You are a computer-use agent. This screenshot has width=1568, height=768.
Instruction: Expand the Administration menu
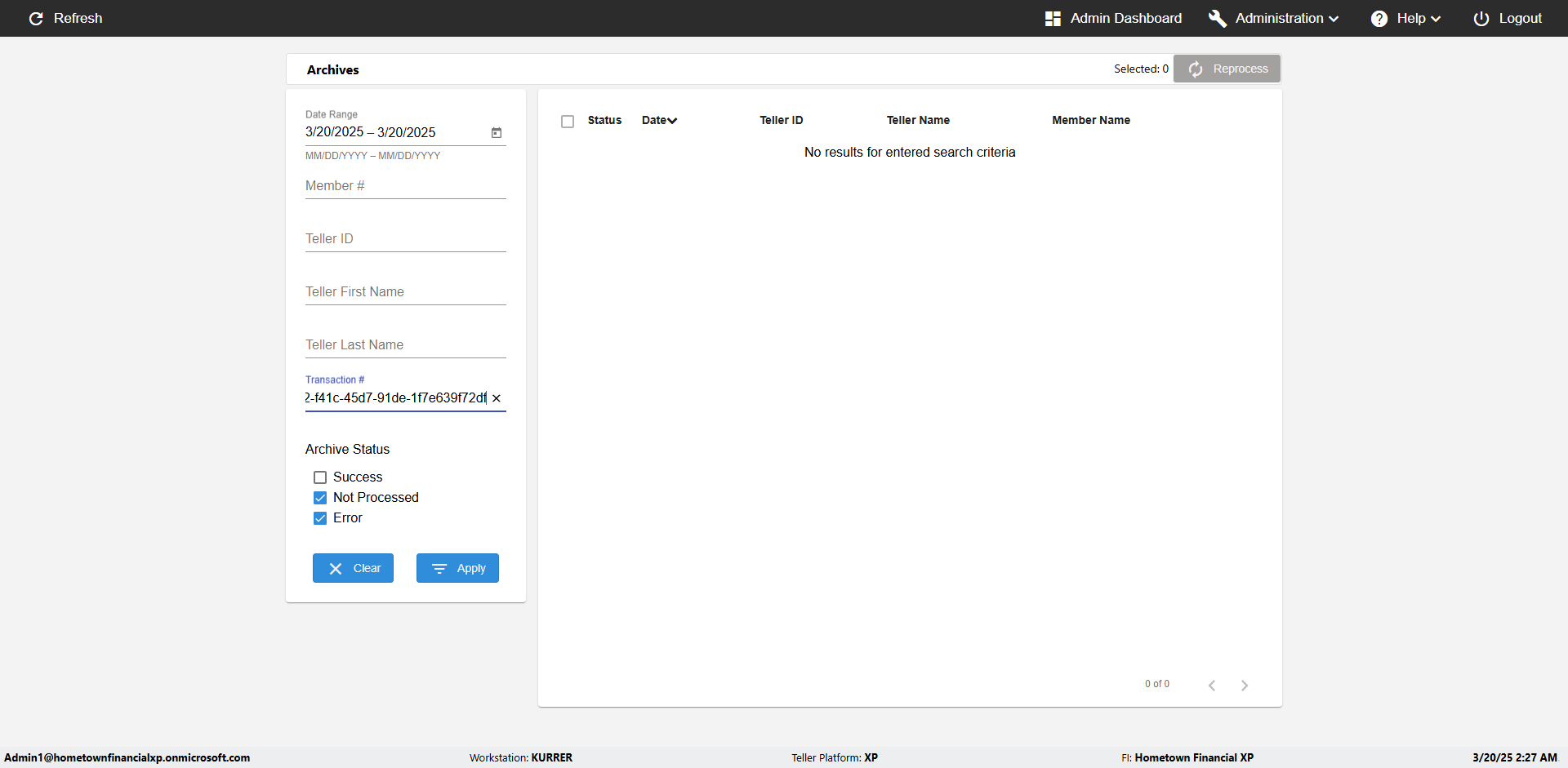point(1273,18)
